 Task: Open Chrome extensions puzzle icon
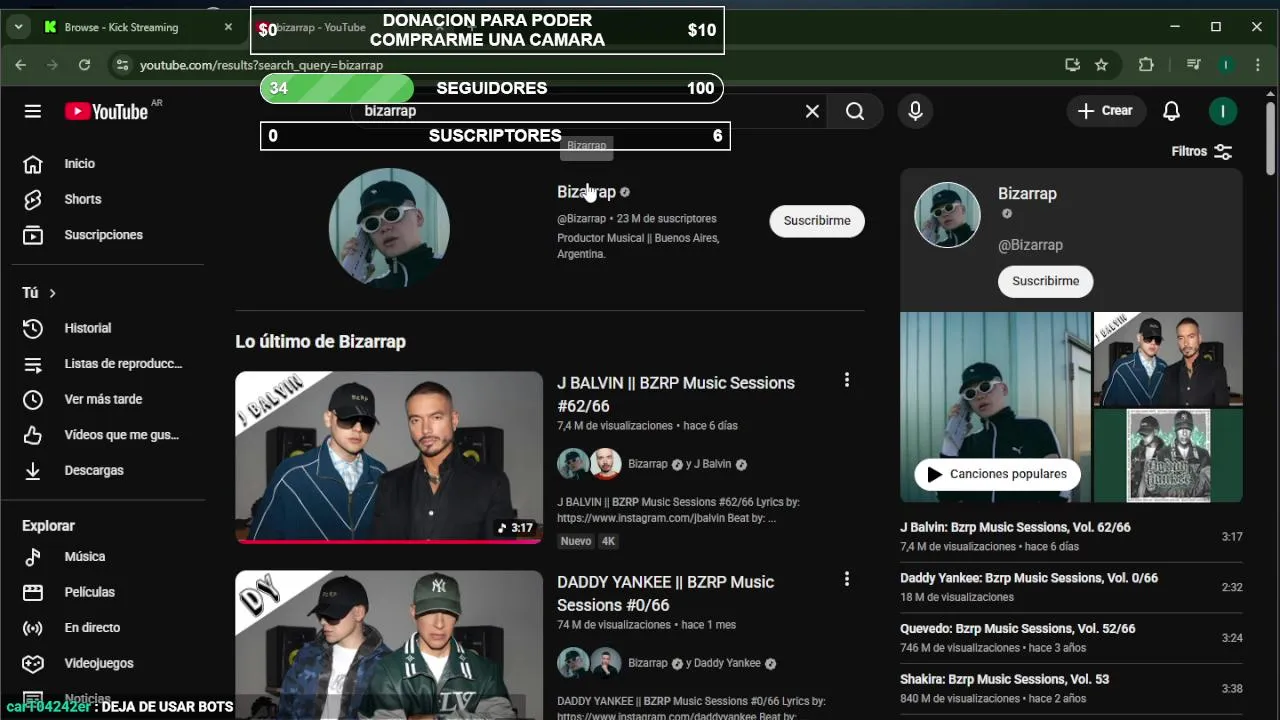1146,65
